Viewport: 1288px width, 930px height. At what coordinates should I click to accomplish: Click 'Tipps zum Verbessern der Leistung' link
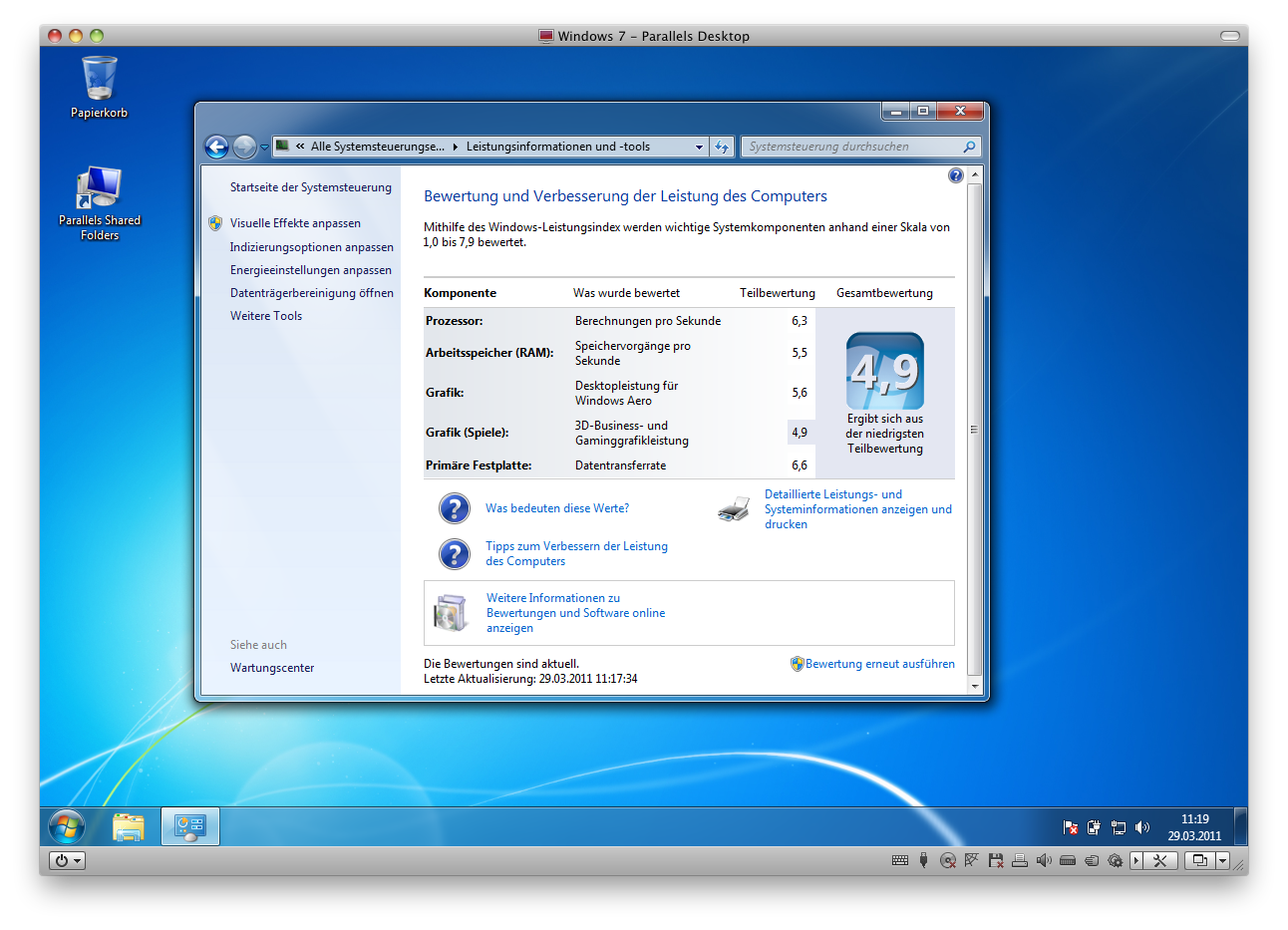pyautogui.click(x=576, y=553)
